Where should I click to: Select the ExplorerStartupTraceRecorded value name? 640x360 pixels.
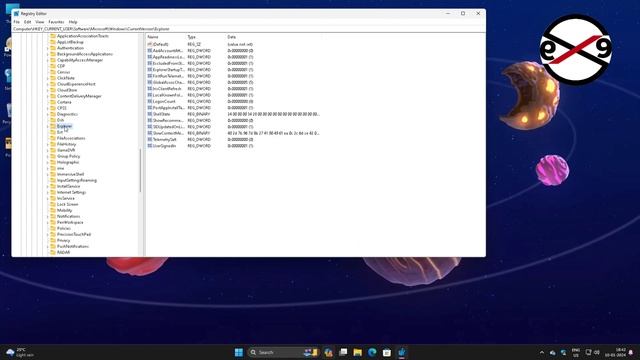(169, 70)
